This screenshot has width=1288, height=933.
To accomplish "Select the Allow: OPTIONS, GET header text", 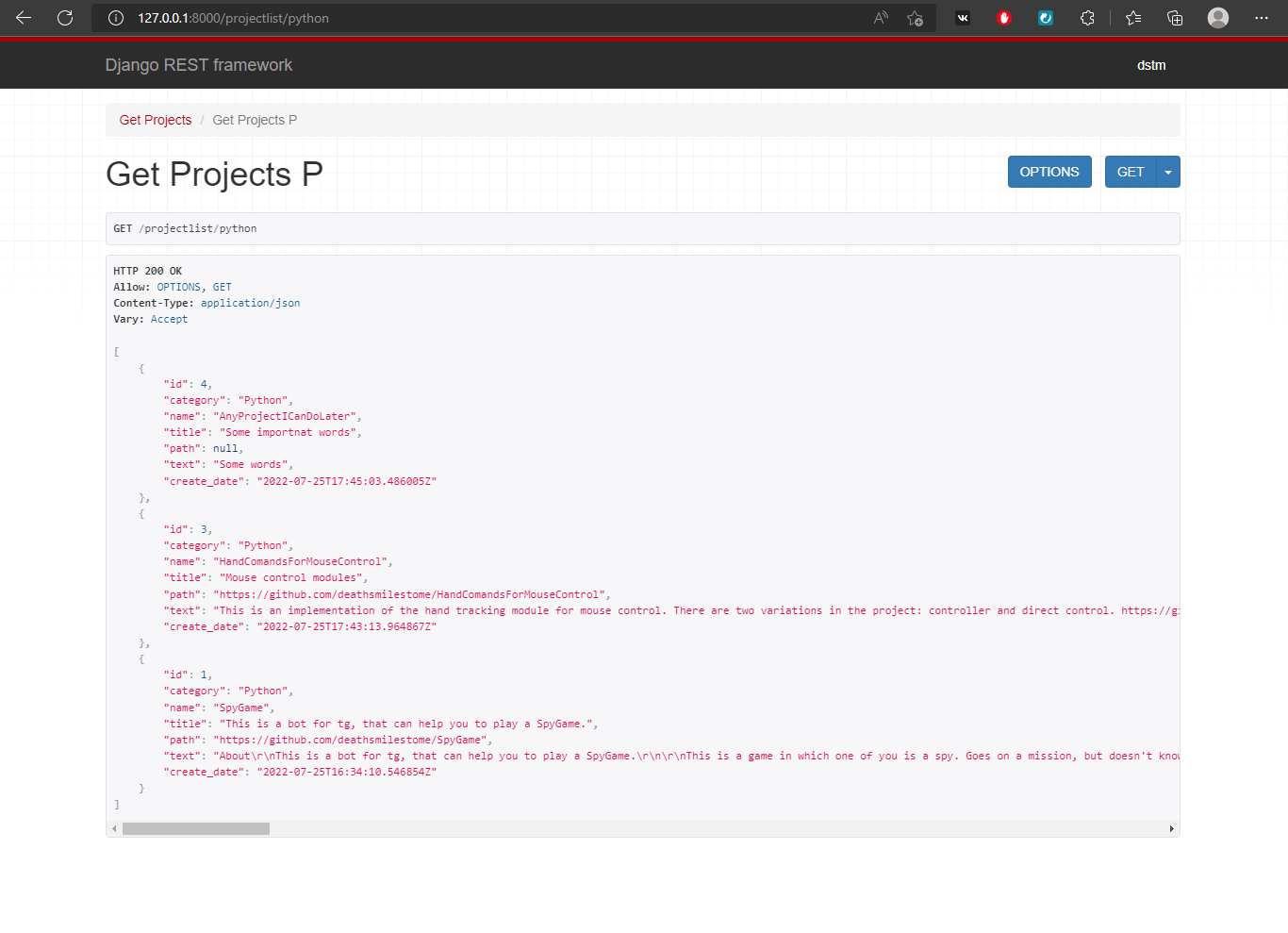I will coord(173,287).
